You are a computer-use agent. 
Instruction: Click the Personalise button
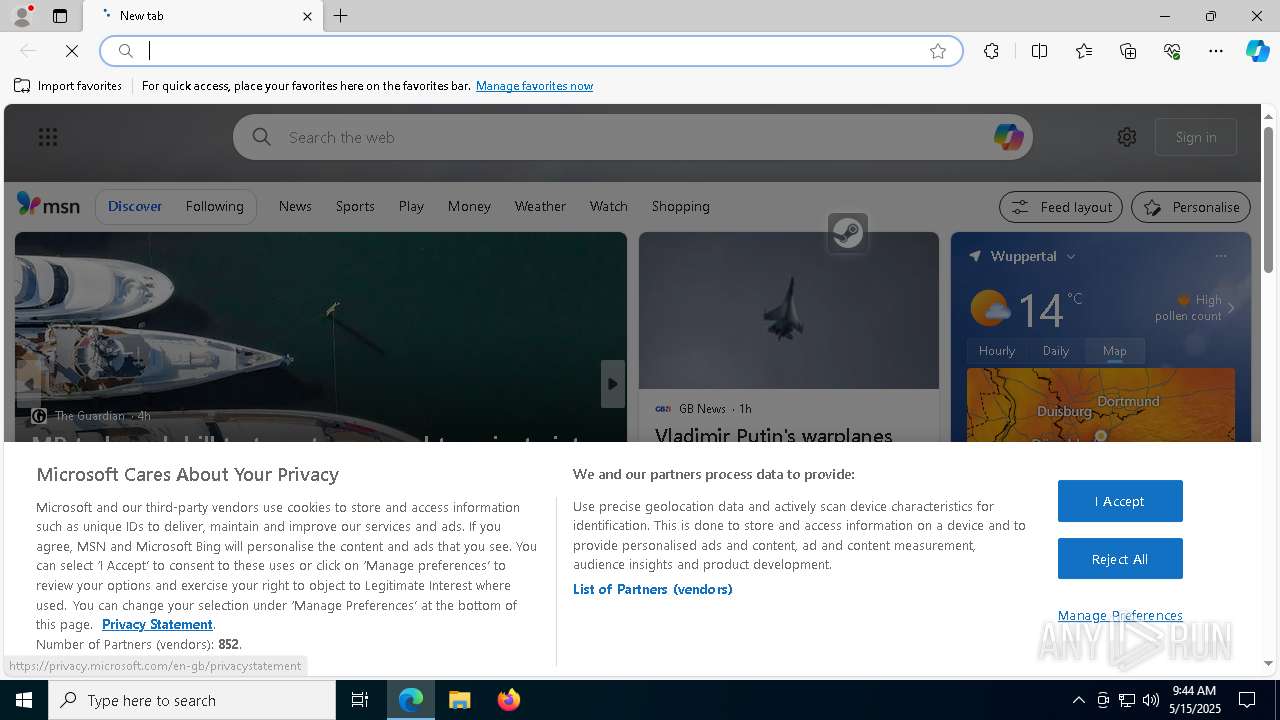(1191, 207)
